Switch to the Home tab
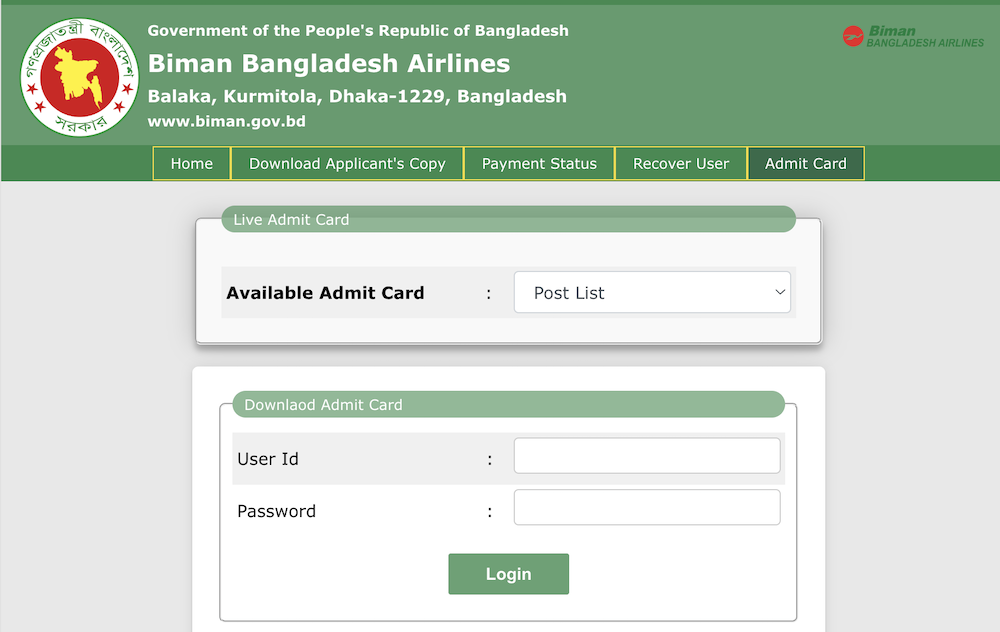Viewport: 1000px width, 632px height. click(191, 163)
